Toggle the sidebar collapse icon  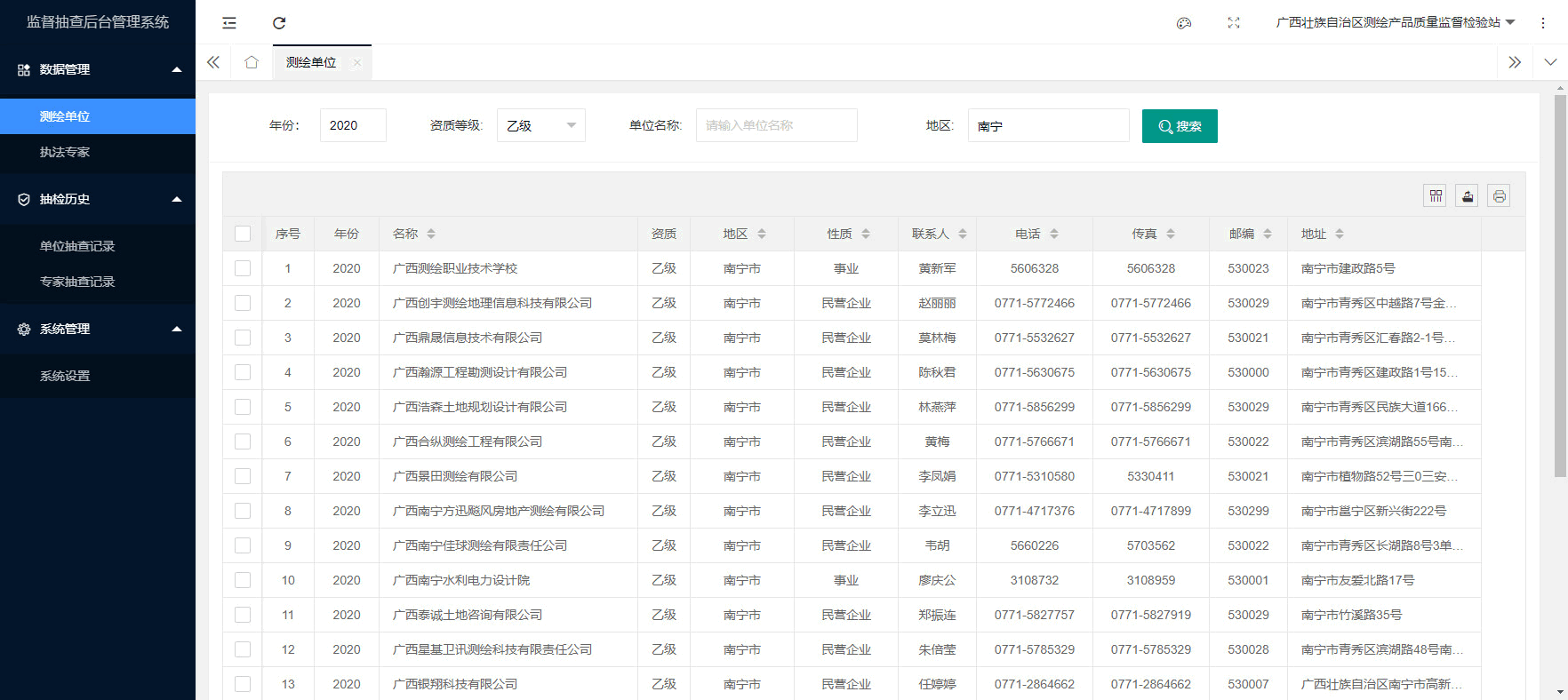[229, 23]
